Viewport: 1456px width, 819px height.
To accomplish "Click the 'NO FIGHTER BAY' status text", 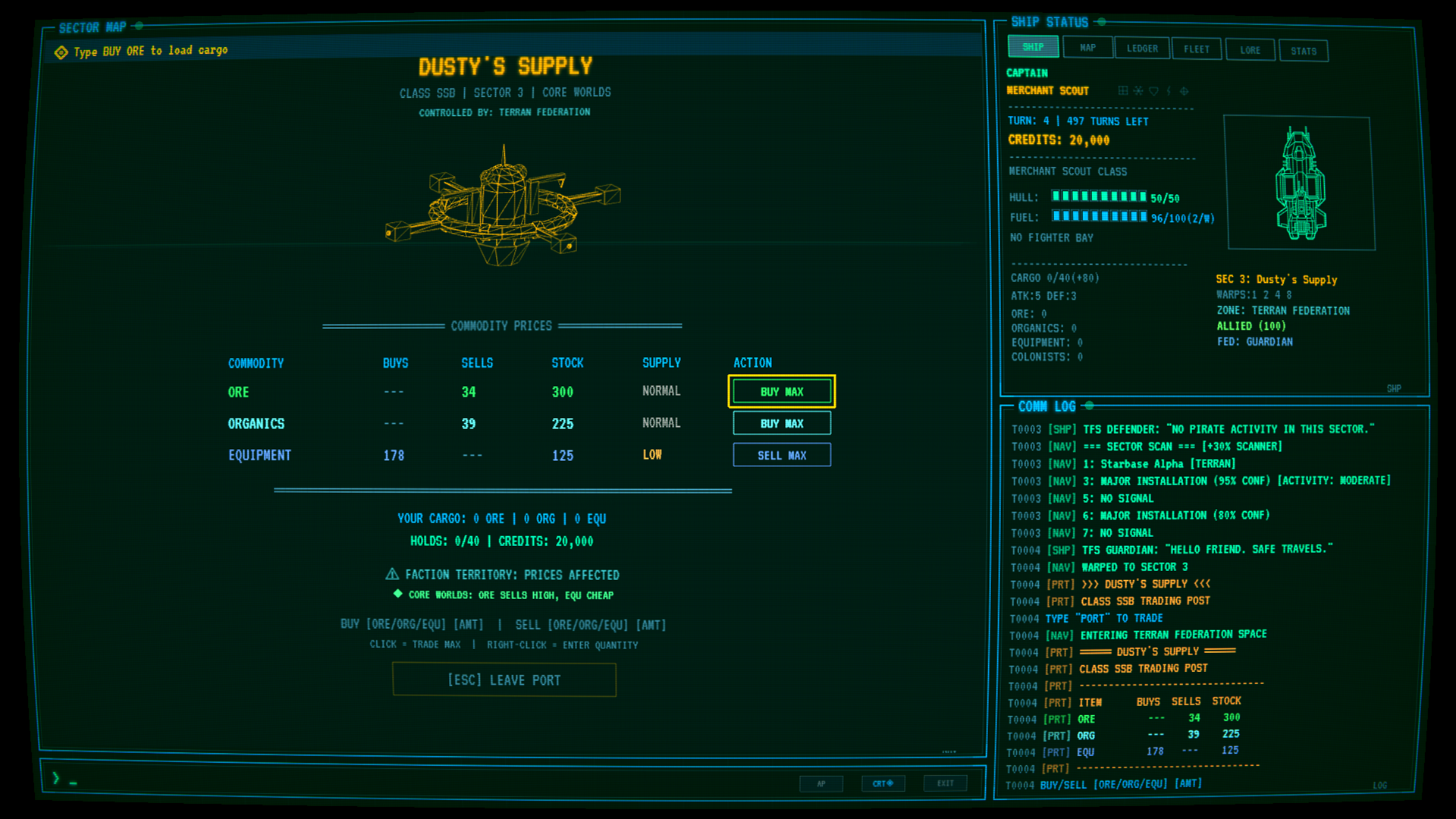I will click(x=1051, y=237).
